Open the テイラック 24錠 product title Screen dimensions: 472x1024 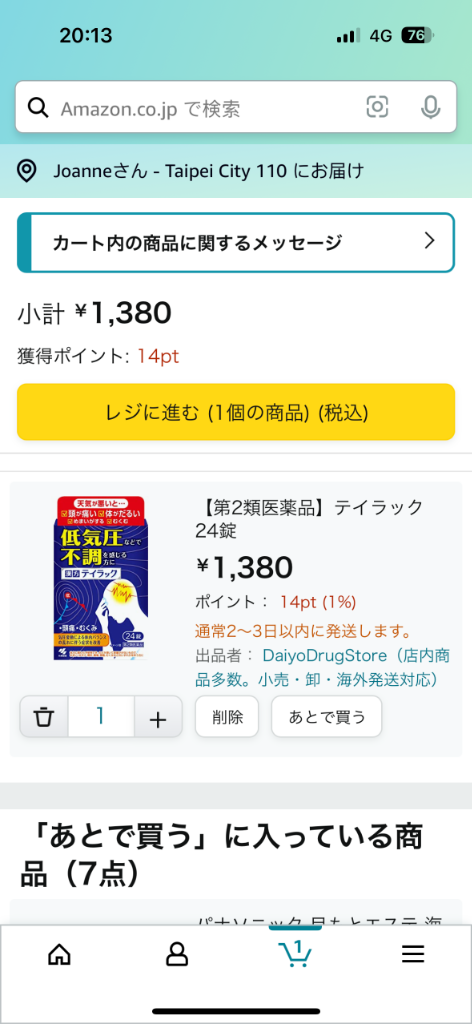click(309, 519)
